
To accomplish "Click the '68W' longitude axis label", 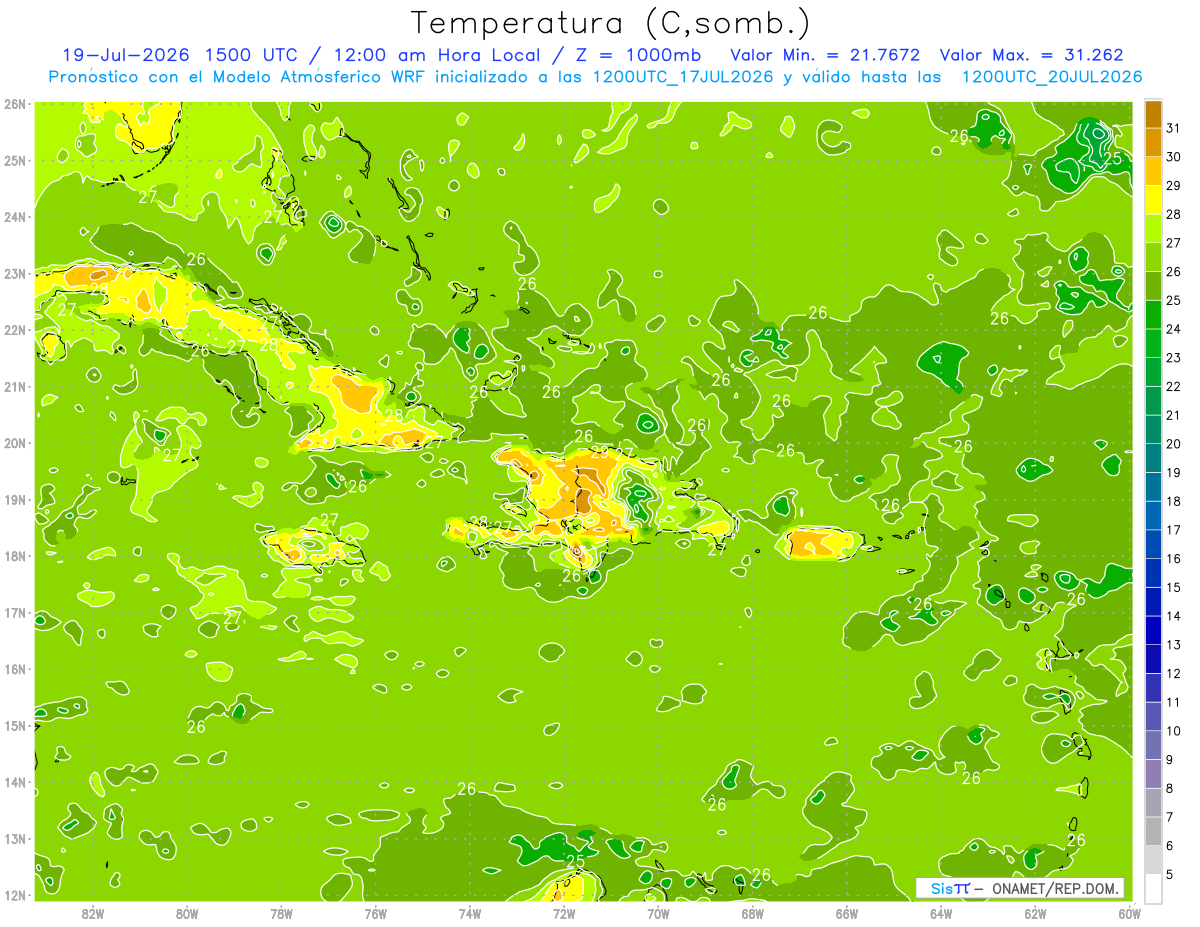I will point(753,913).
